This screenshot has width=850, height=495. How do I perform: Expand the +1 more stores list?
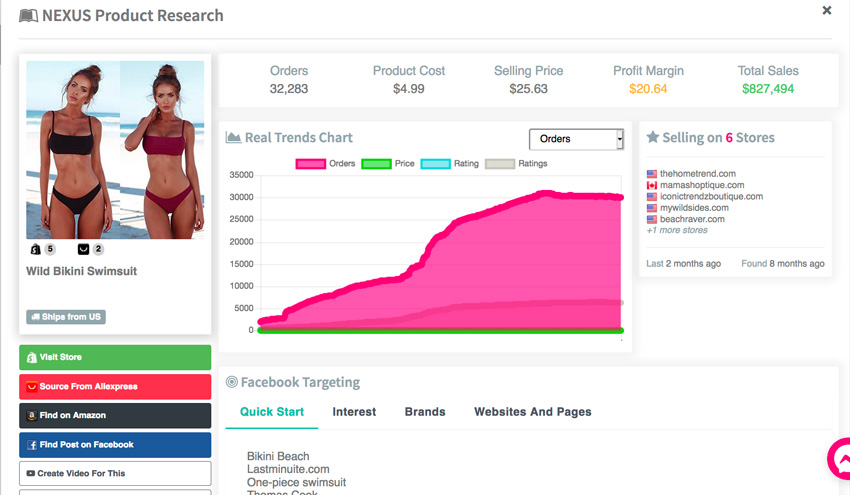pos(677,230)
